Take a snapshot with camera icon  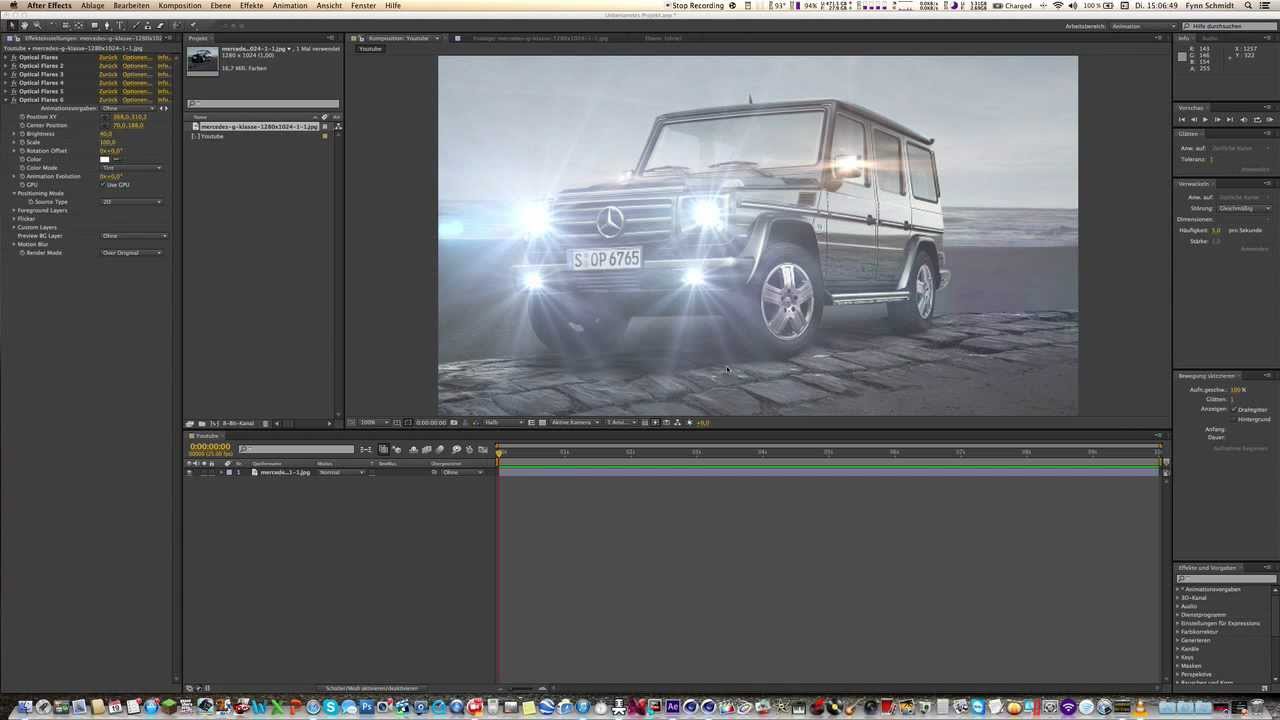(453, 422)
